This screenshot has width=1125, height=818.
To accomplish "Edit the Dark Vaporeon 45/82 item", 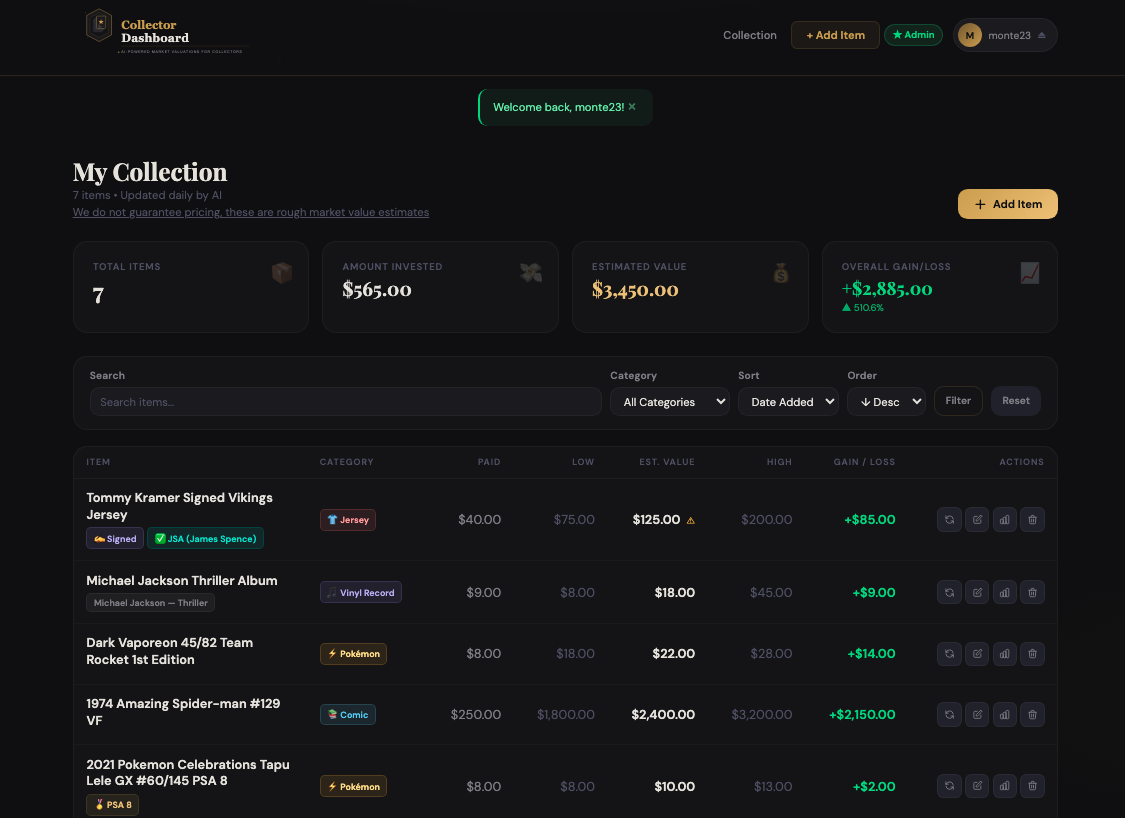I will point(977,654).
